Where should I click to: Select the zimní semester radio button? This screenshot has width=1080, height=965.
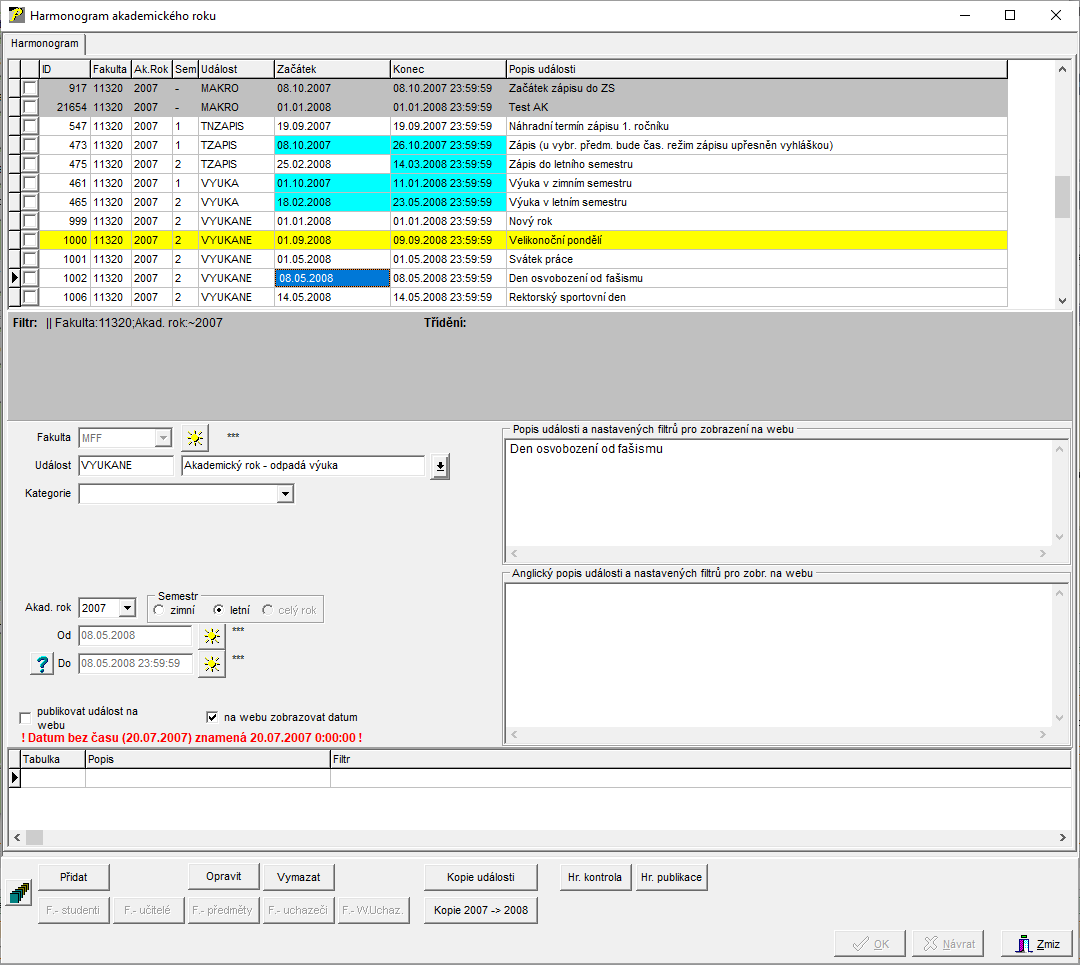tap(159, 609)
